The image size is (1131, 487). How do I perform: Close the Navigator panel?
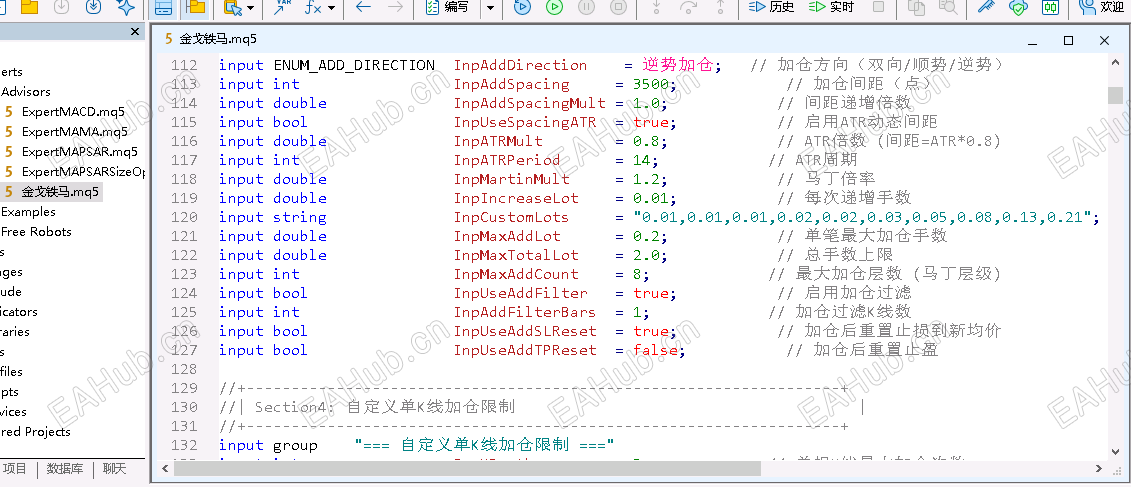(x=135, y=32)
